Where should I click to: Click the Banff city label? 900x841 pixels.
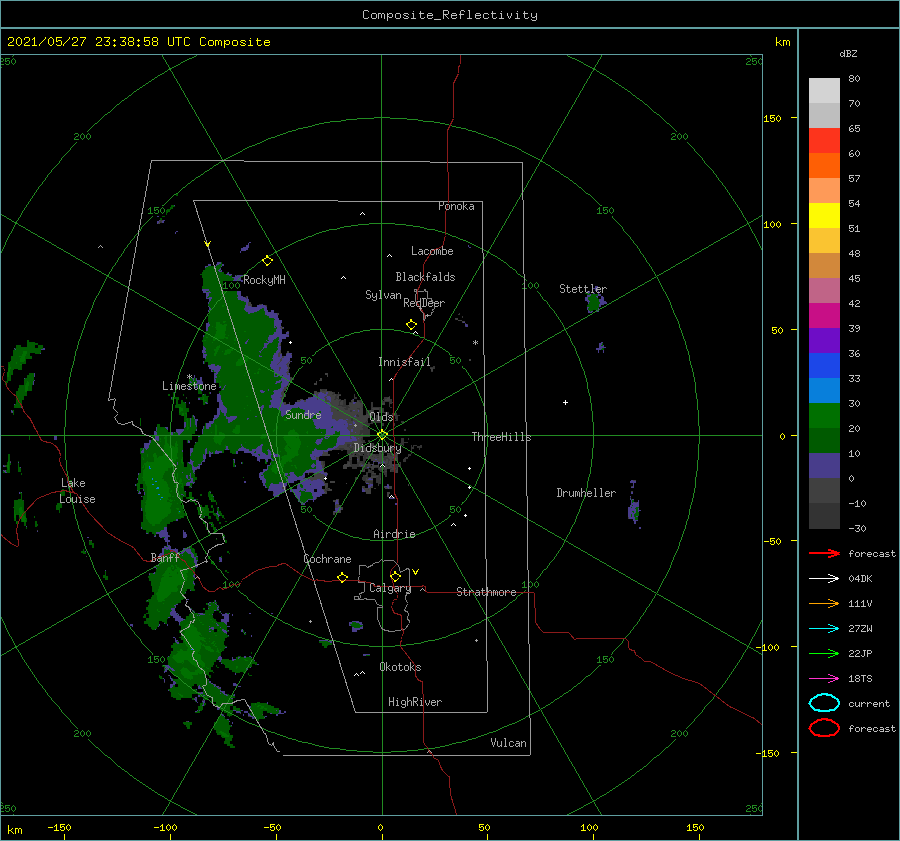point(165,557)
